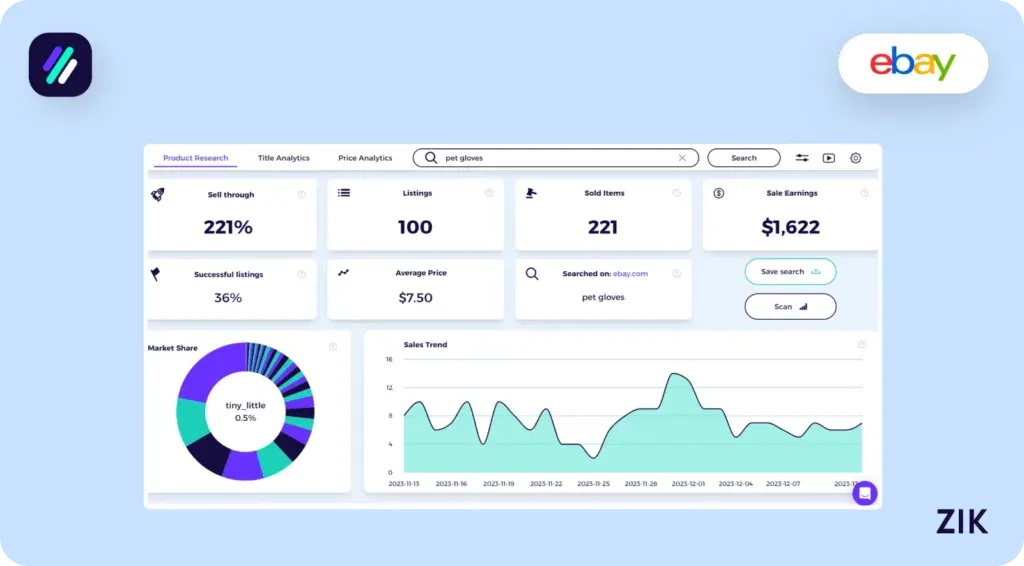This screenshot has height=566, width=1024.
Task: Click the info icon on Sales Trend chart
Action: [x=862, y=344]
